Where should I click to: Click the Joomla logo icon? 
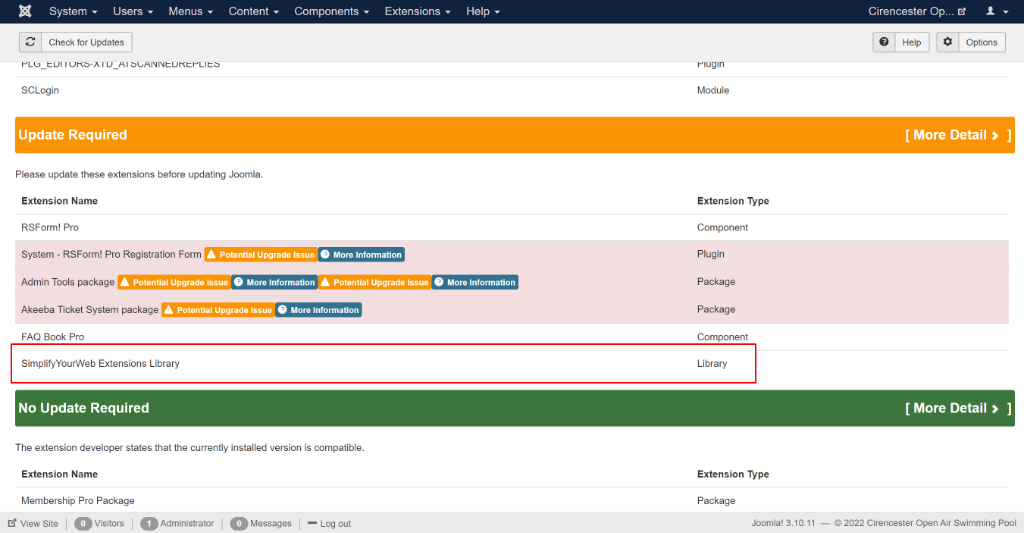(x=24, y=11)
